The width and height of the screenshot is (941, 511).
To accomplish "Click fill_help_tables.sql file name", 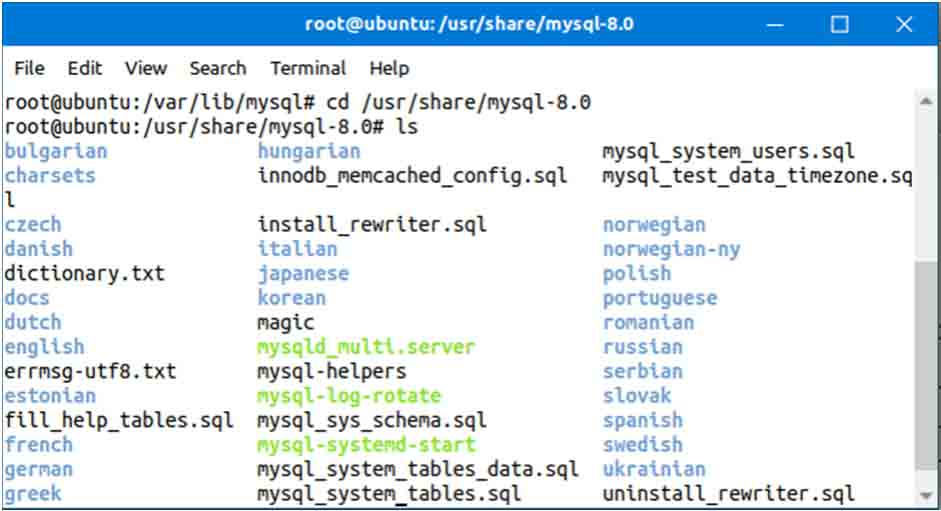I will 119,420.
